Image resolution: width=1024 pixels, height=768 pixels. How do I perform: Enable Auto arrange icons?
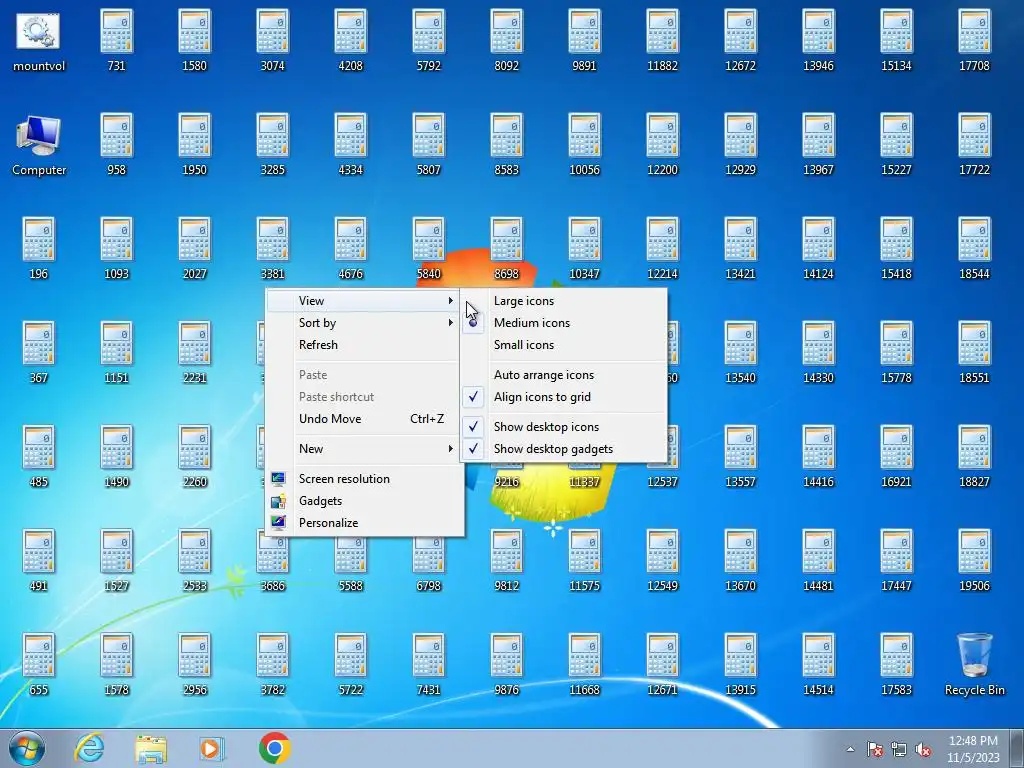pos(564,375)
